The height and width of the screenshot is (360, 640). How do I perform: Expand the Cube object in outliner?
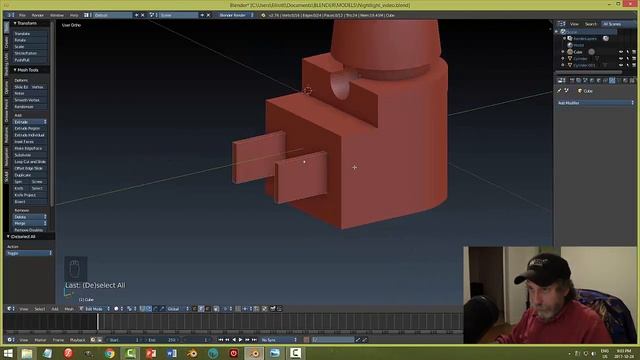pos(563,52)
